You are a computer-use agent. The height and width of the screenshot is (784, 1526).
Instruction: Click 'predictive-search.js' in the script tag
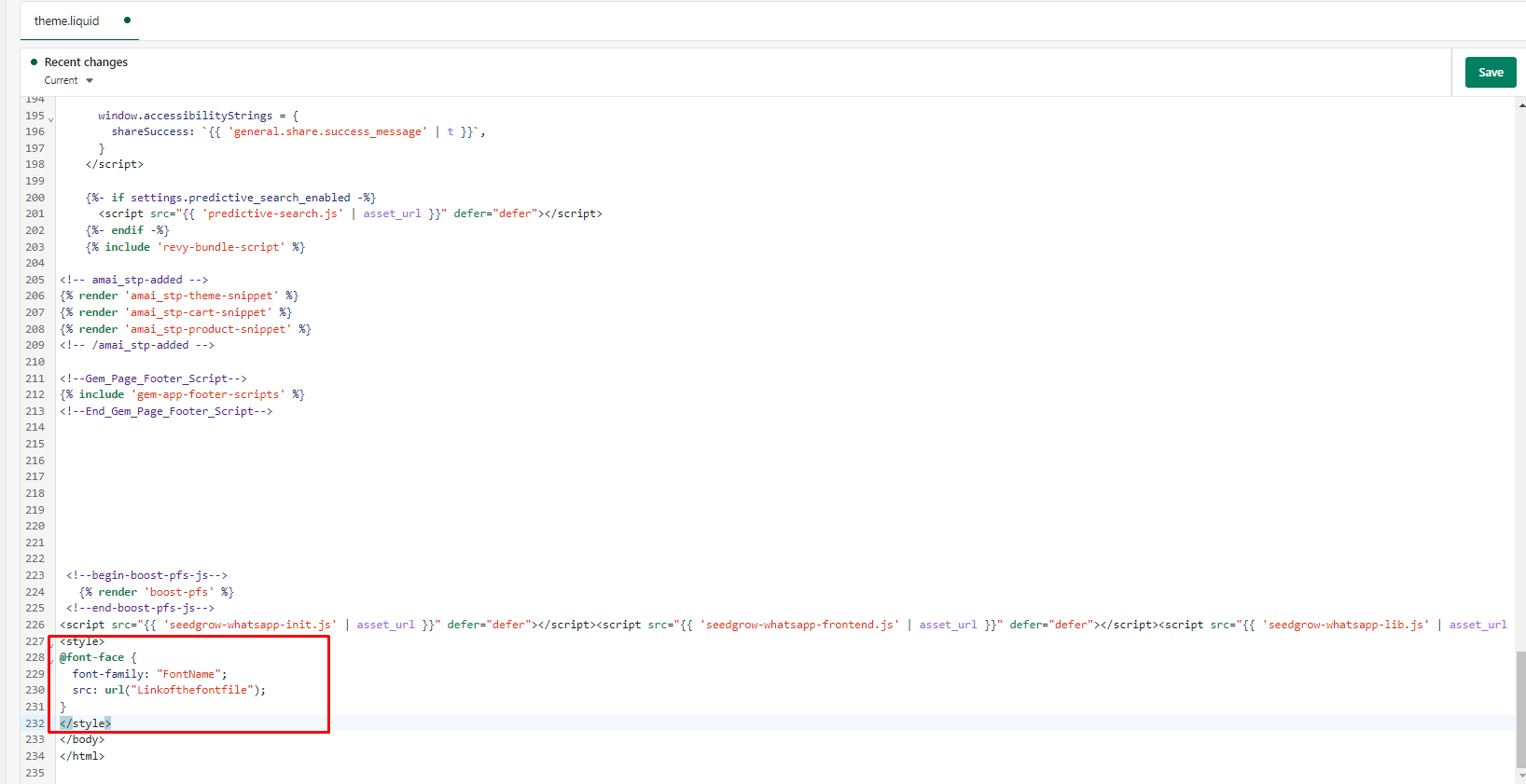tap(271, 213)
